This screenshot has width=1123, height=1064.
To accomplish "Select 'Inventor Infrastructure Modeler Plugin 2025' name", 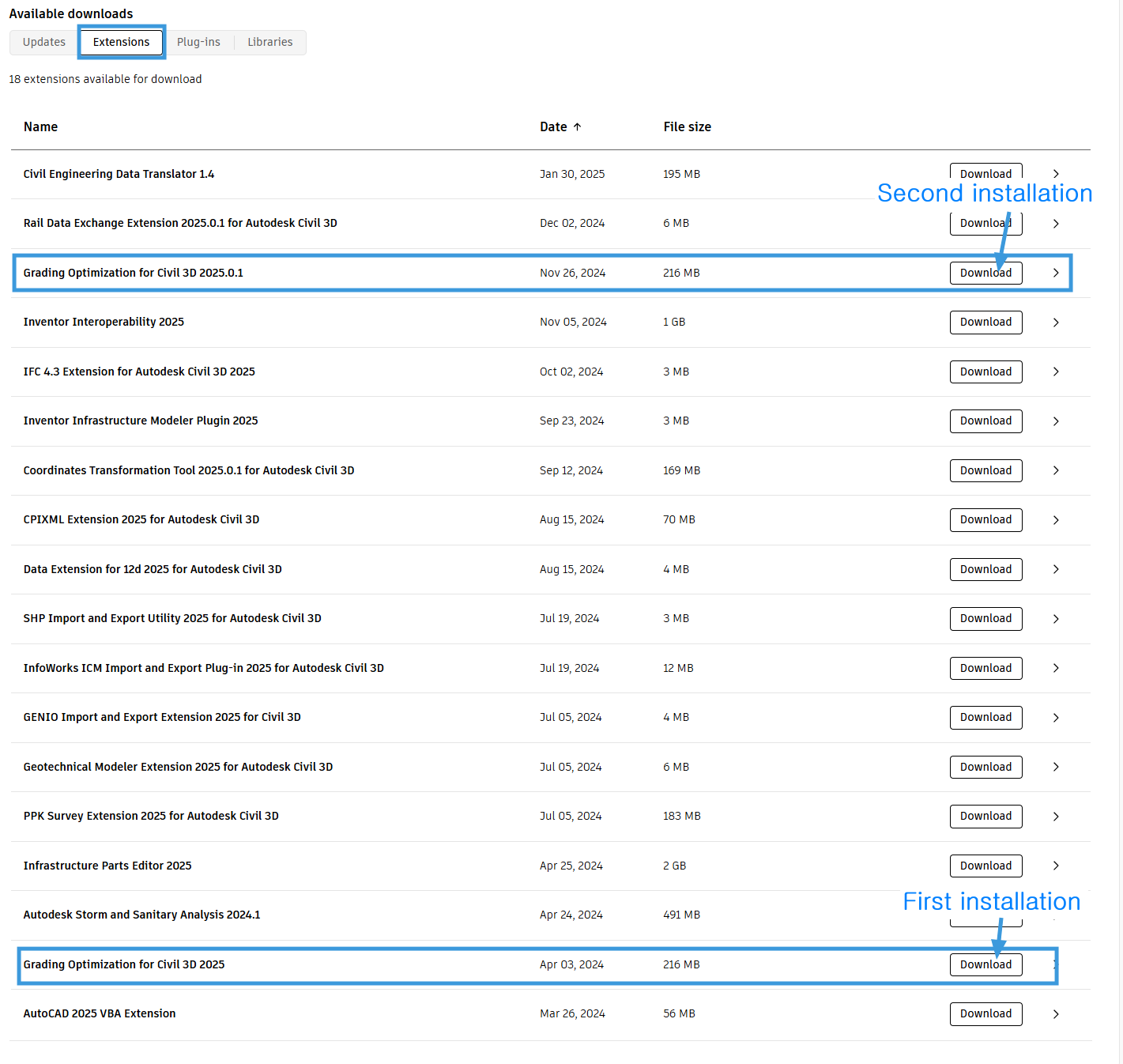I will pyautogui.click(x=141, y=421).
